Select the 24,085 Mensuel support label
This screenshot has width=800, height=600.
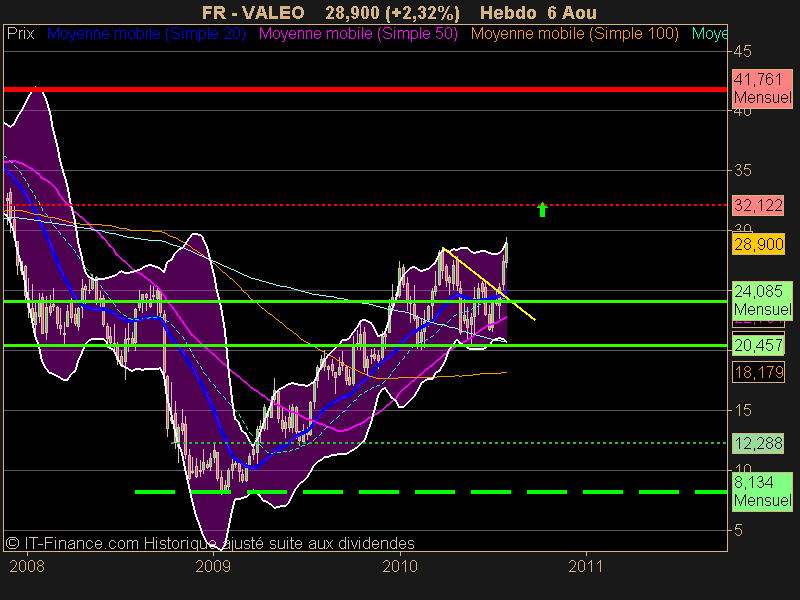click(x=762, y=300)
